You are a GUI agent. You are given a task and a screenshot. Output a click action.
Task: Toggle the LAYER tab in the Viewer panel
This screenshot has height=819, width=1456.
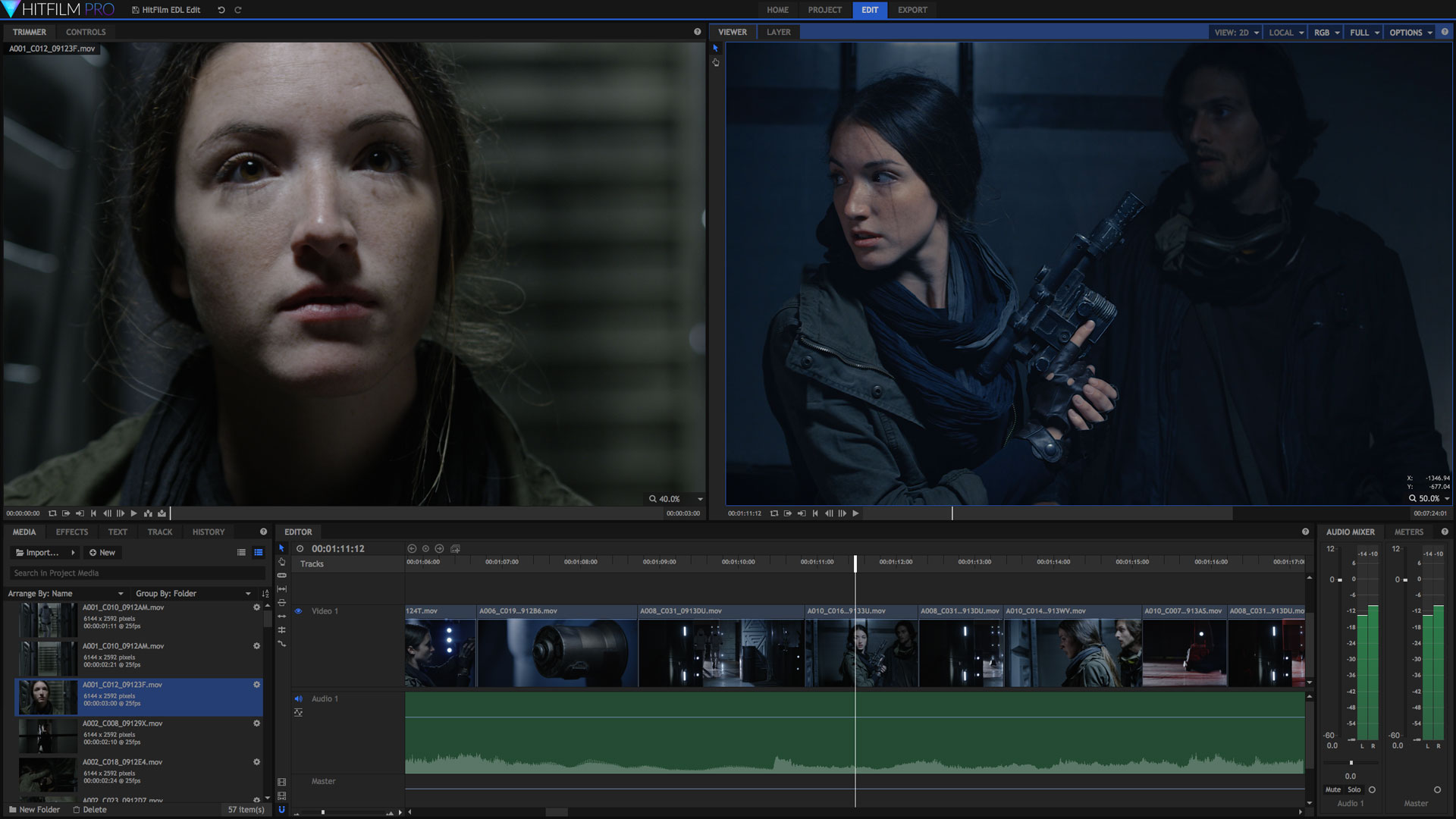pyautogui.click(x=778, y=32)
